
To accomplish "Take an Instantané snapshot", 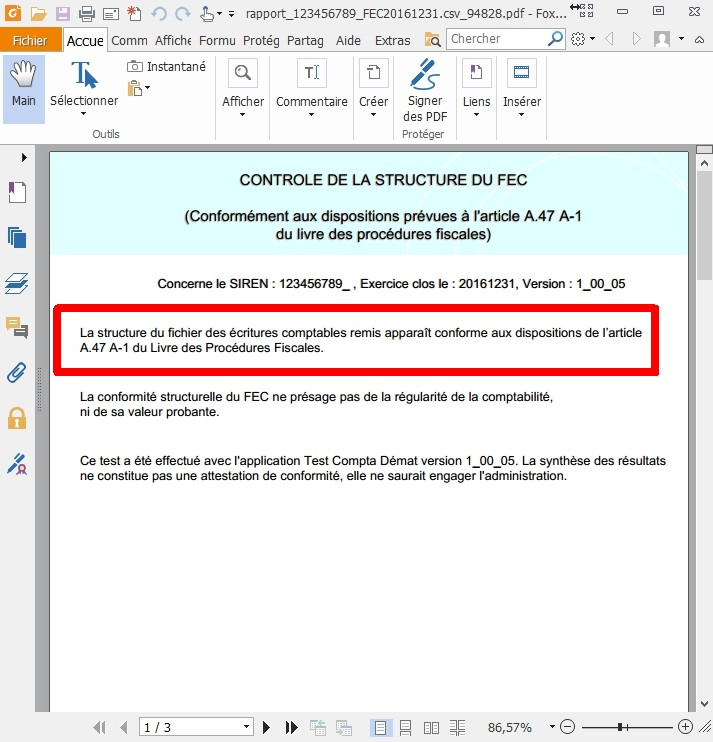I will click(x=167, y=67).
